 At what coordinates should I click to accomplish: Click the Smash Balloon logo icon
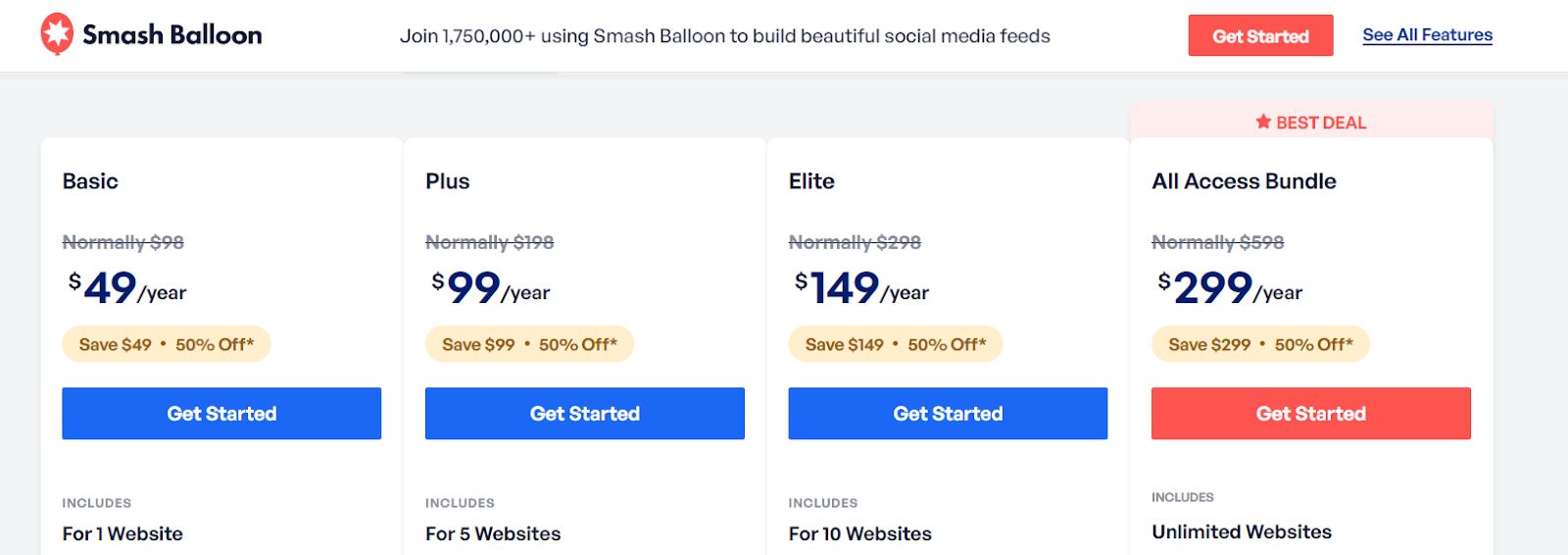point(57,34)
